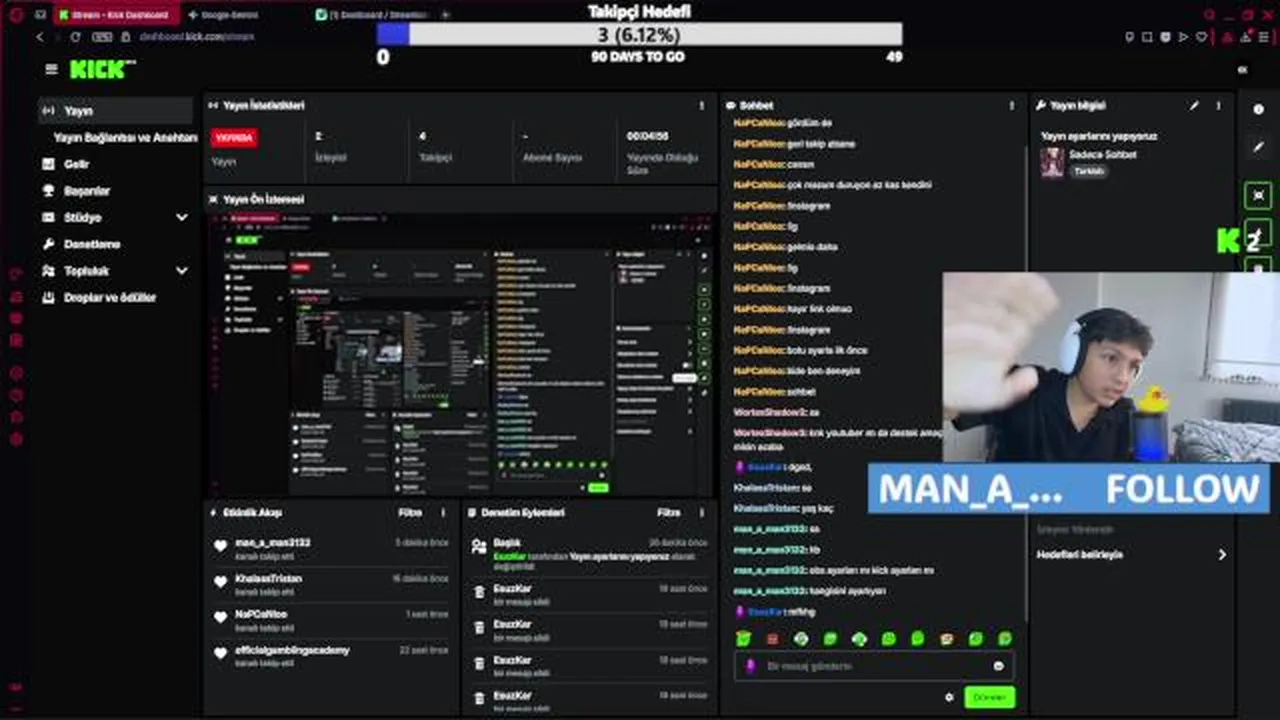Screen dimensions: 1280x720
Task: Click the pencil icon in right rail
Action: 1259,147
